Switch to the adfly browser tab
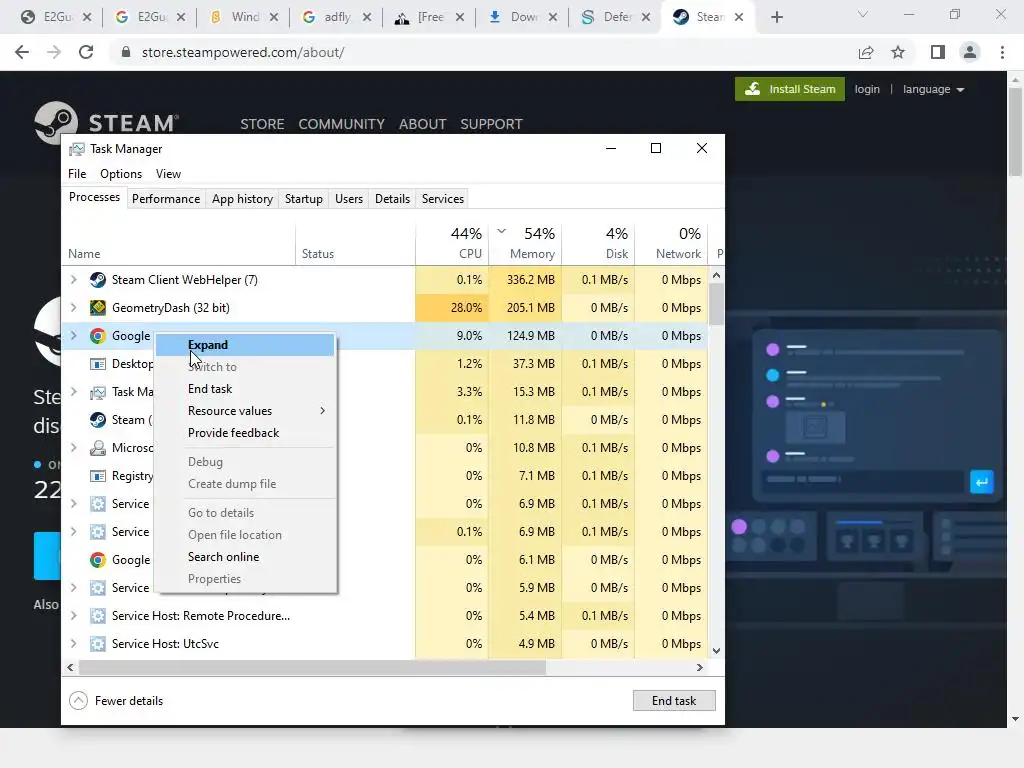The image size is (1024, 768). (336, 17)
